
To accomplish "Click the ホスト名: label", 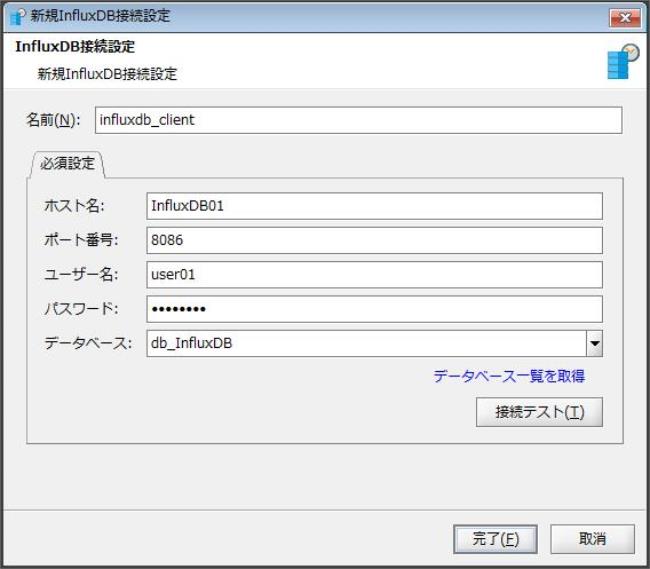I will (x=74, y=206).
